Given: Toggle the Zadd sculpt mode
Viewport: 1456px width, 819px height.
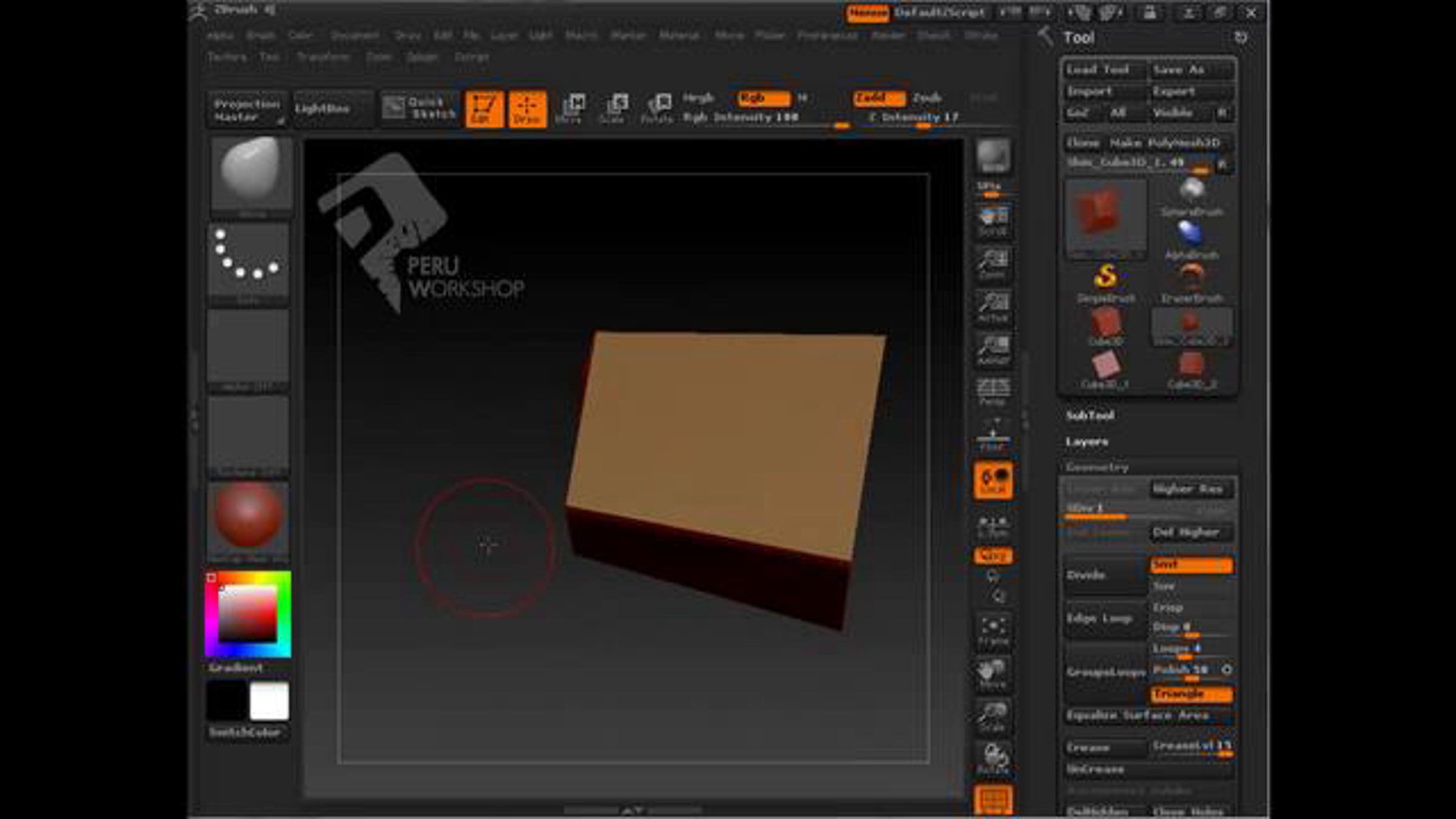Looking at the screenshot, I should click(x=878, y=98).
